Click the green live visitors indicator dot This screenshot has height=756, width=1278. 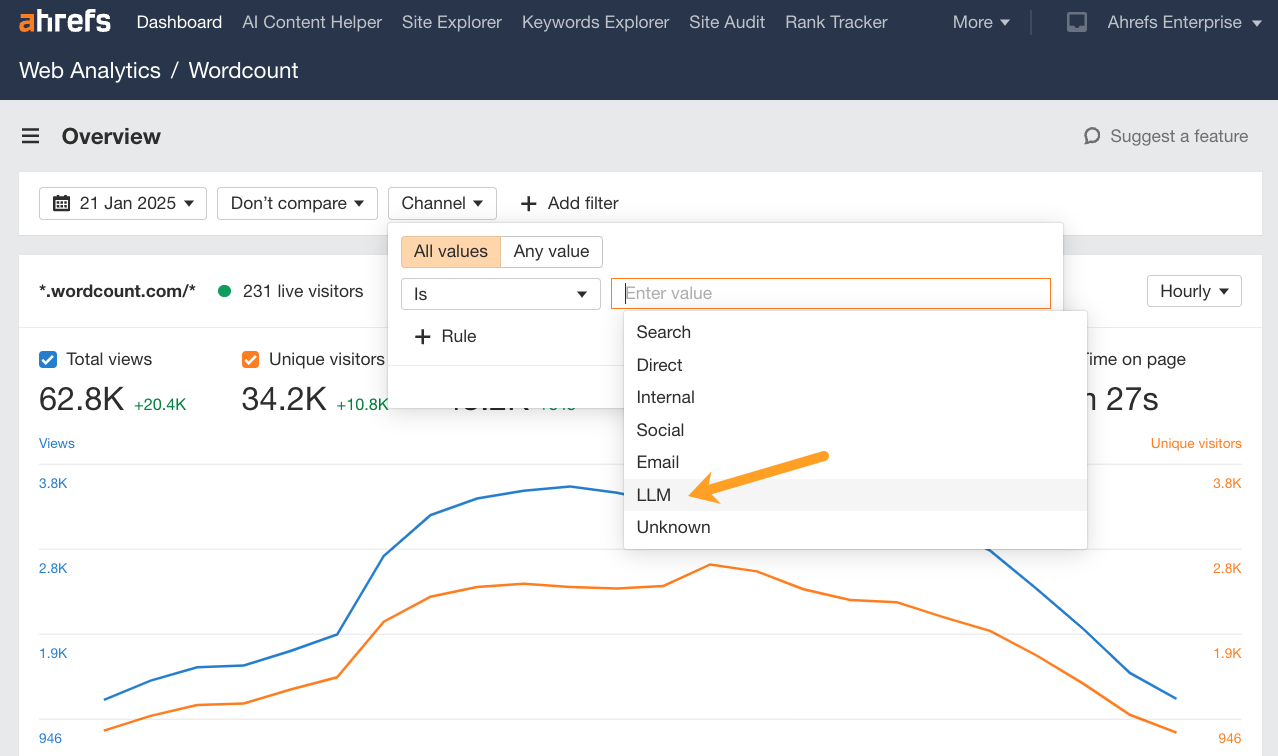[x=226, y=291]
